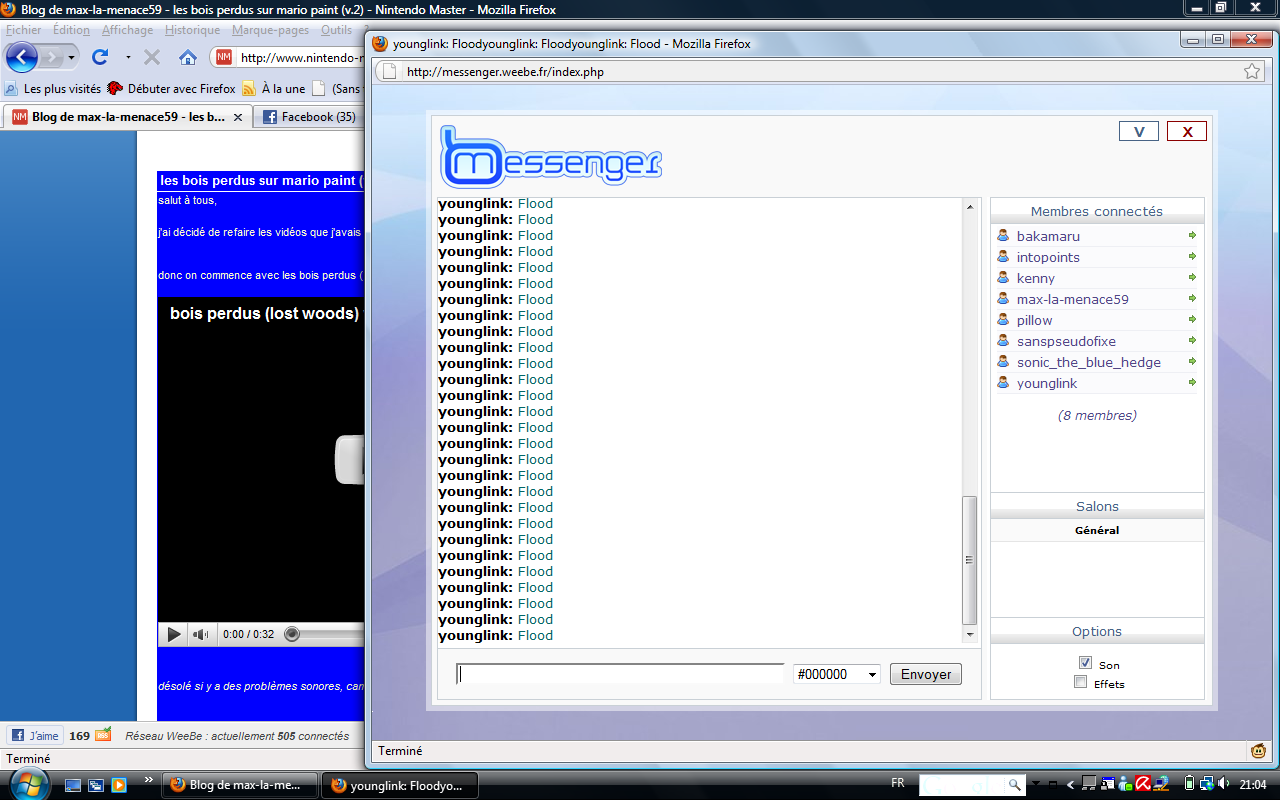Open the #000000 text color dropdown

[x=836, y=674]
